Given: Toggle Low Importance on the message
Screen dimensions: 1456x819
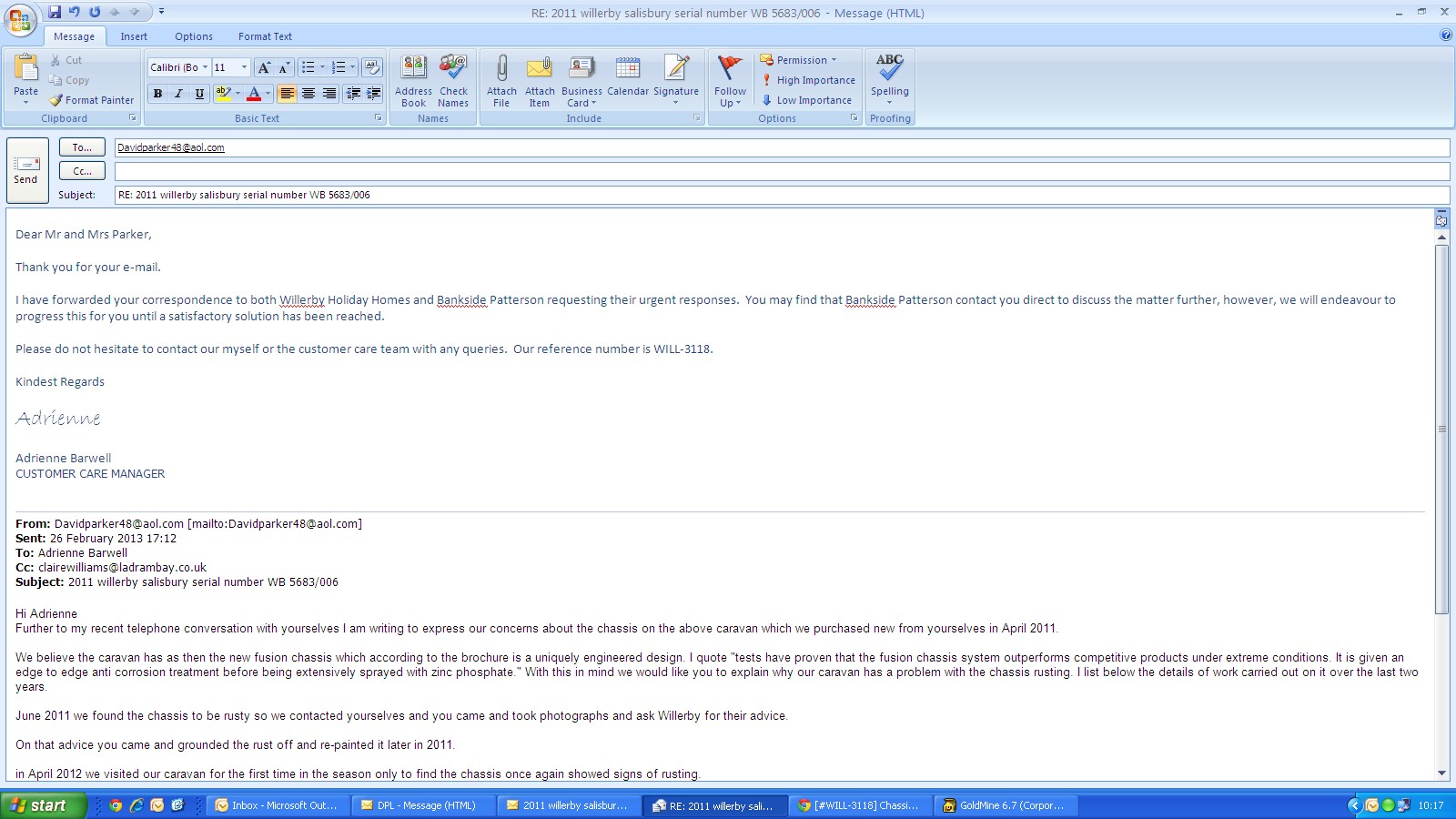Looking at the screenshot, I should 807,100.
